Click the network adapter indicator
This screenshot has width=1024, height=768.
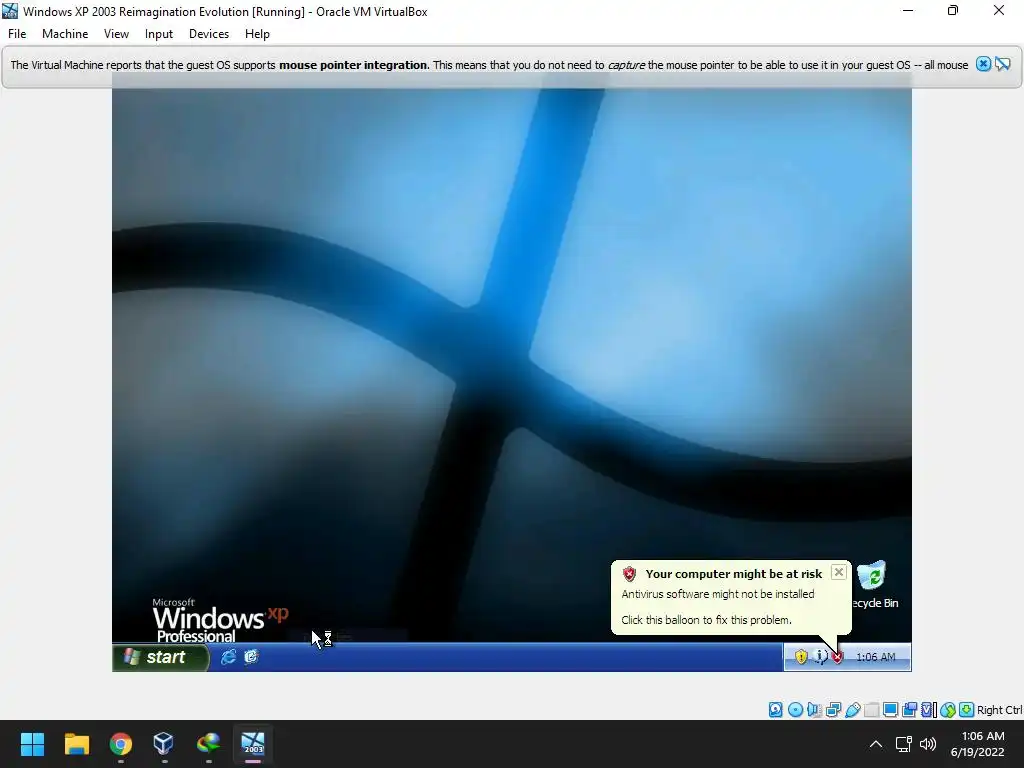coord(833,710)
